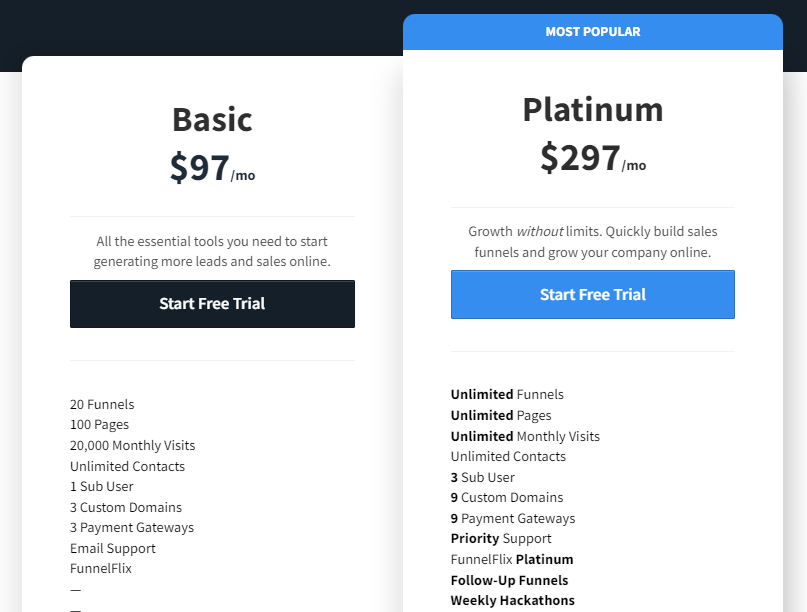The height and width of the screenshot is (612, 807).
Task: Click Unlimited Contacts under Basic plan
Action: tap(127, 466)
